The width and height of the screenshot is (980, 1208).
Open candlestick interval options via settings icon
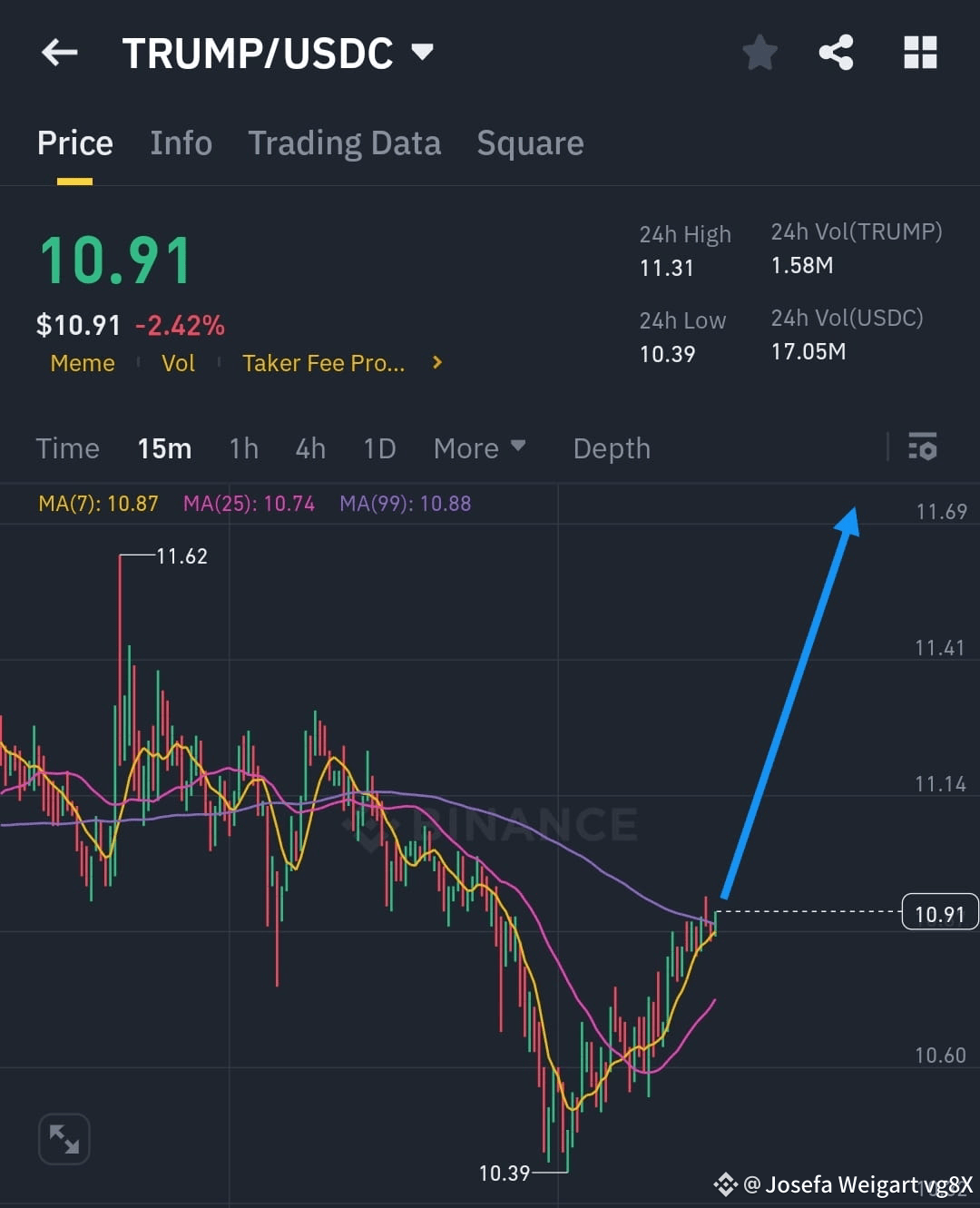922,447
